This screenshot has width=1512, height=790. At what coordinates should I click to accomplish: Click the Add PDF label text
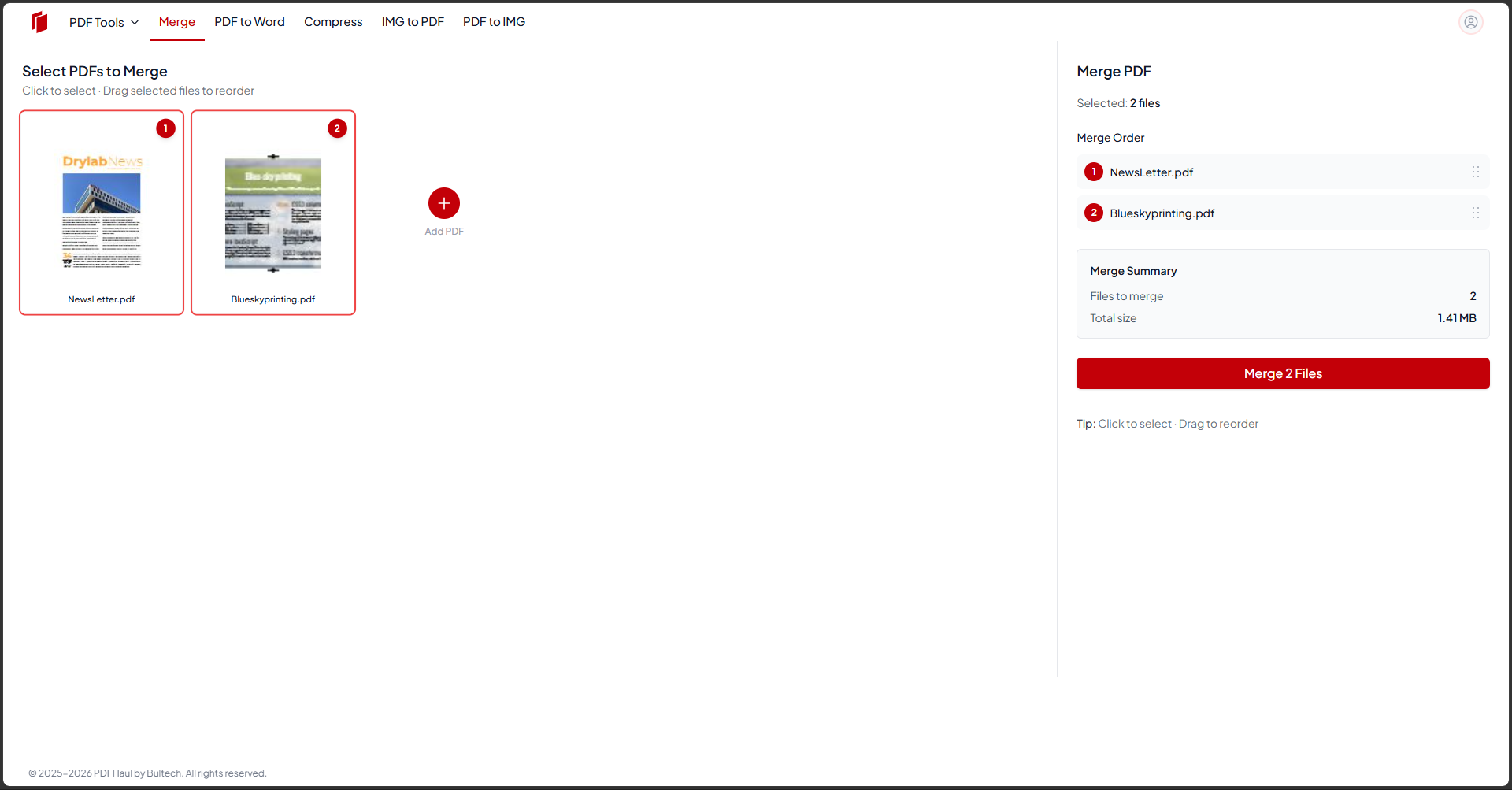[x=444, y=232]
